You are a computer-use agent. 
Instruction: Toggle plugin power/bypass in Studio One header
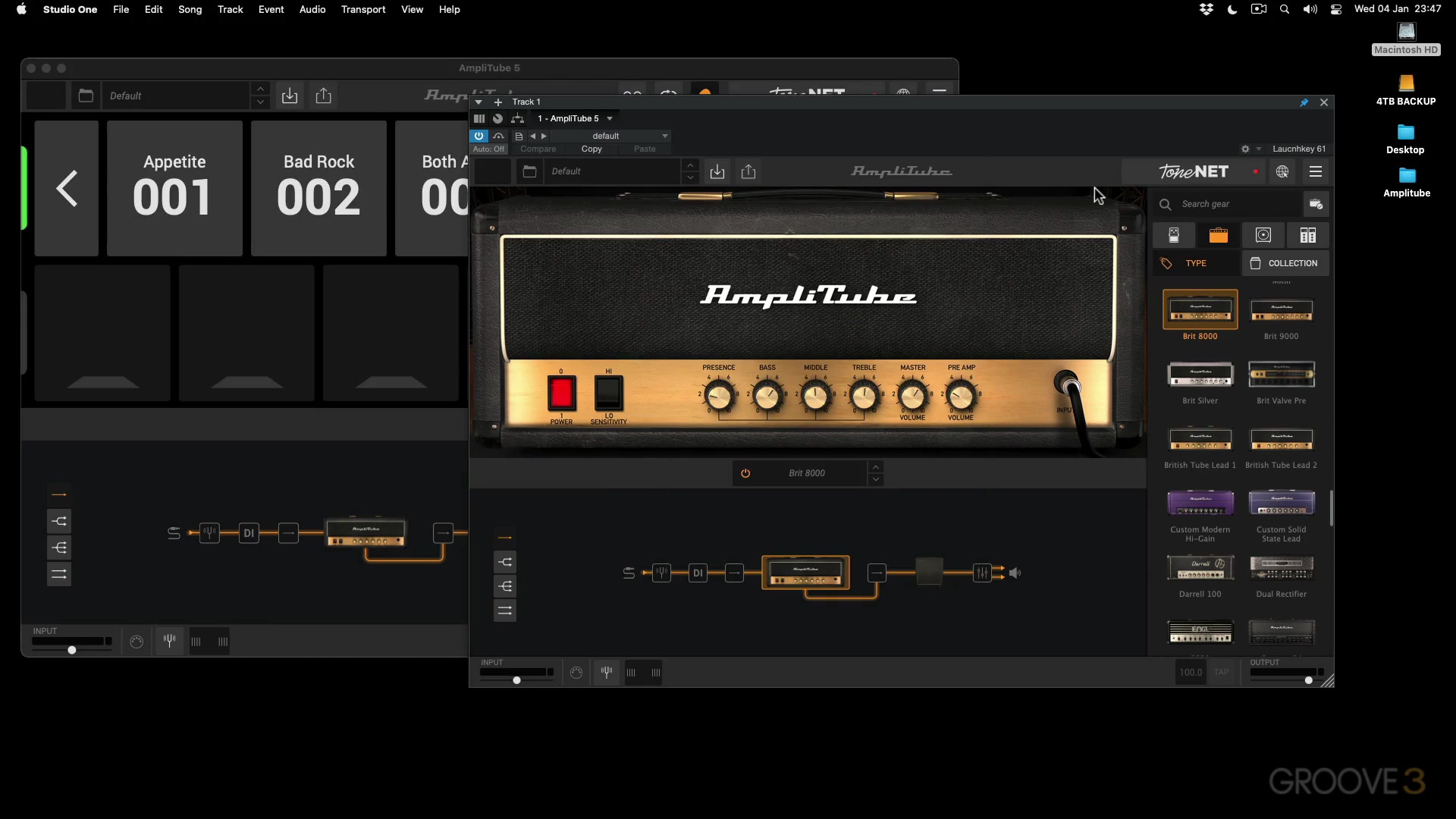click(x=479, y=136)
